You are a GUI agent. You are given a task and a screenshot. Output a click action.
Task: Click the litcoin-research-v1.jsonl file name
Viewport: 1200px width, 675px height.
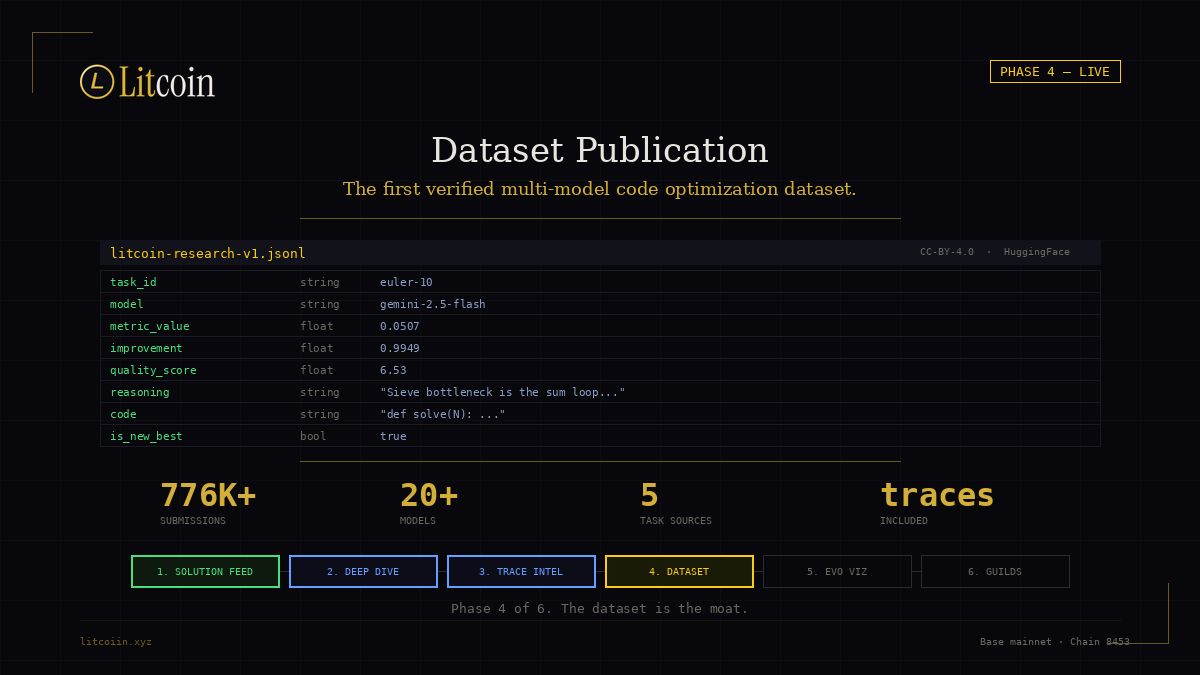pos(208,254)
